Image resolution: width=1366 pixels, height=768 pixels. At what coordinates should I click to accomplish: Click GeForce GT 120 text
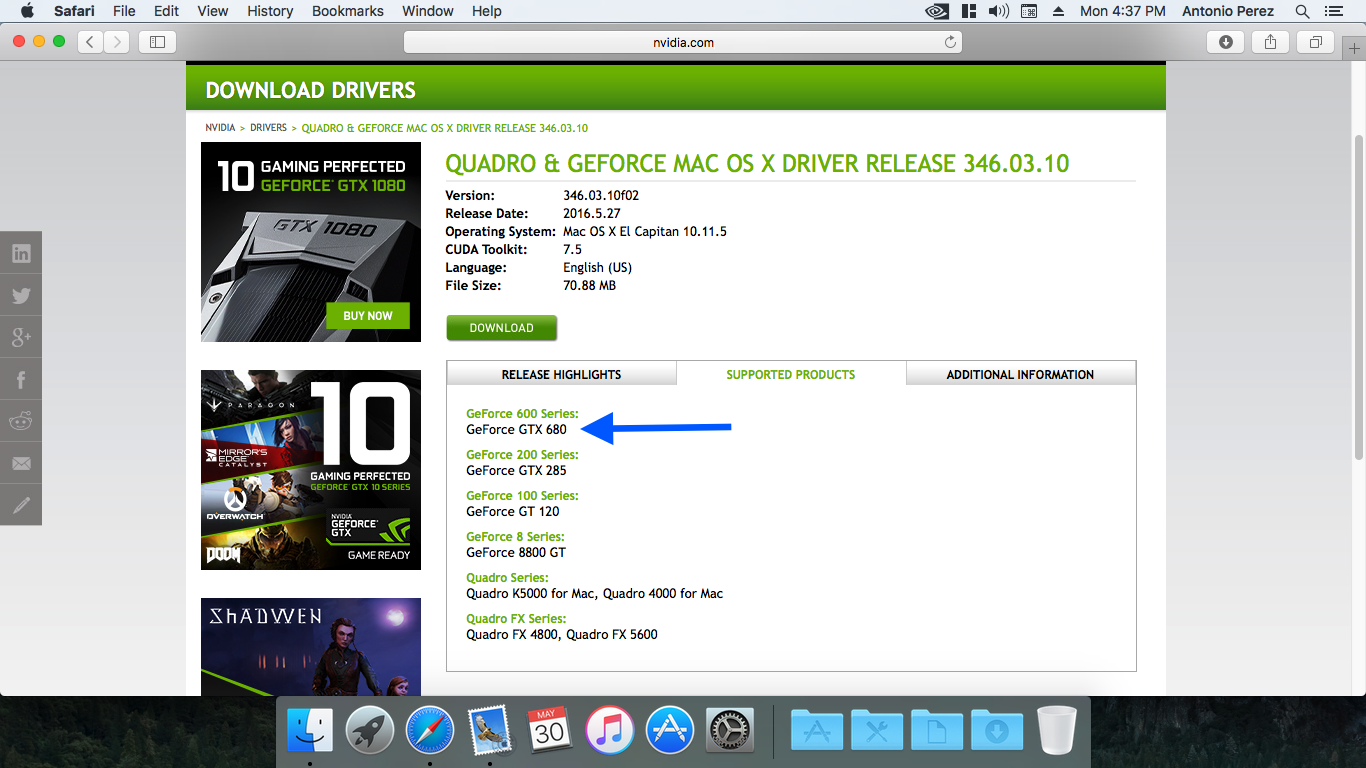513,512
